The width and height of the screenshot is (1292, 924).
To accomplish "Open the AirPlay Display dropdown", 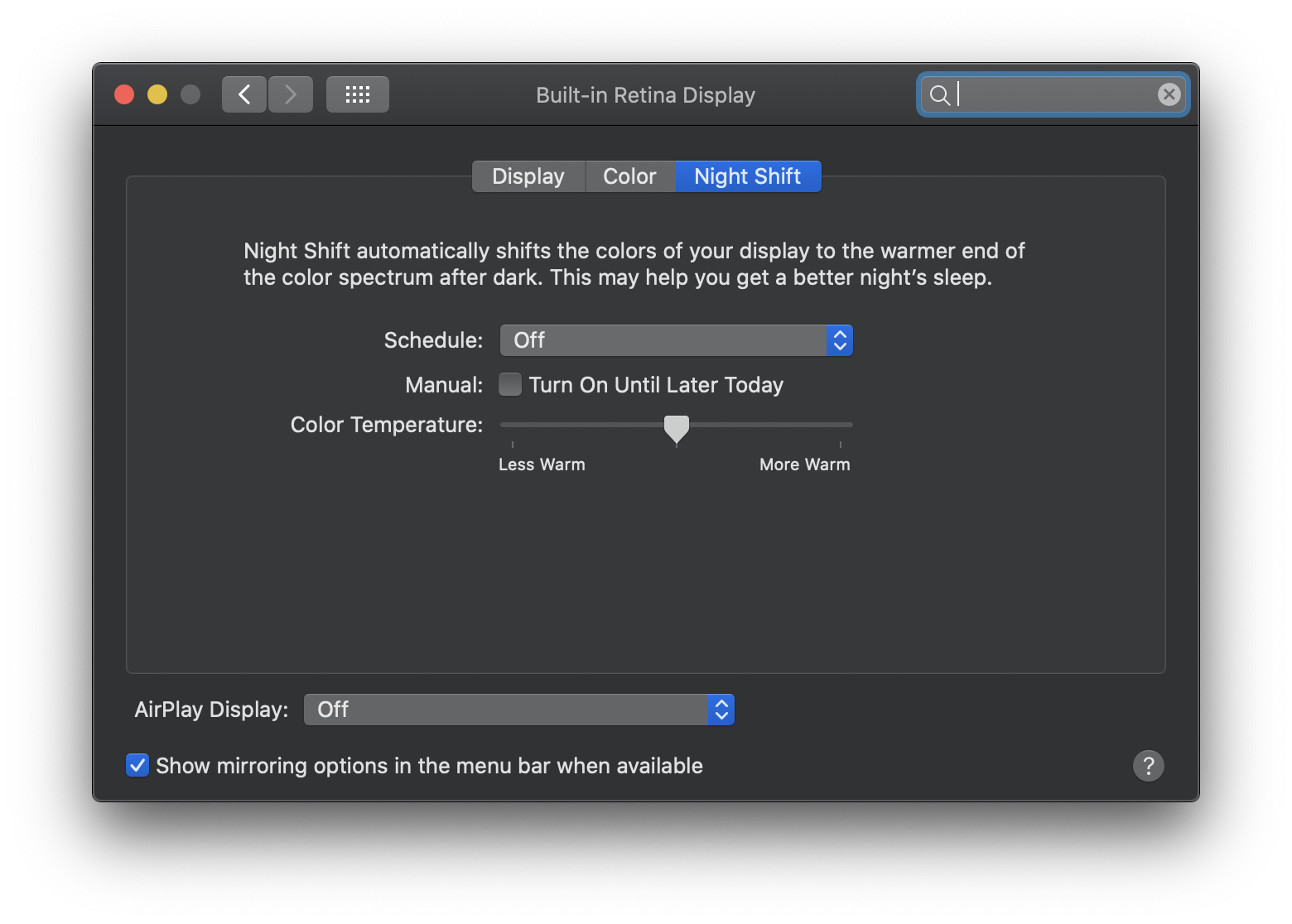I will [x=519, y=710].
